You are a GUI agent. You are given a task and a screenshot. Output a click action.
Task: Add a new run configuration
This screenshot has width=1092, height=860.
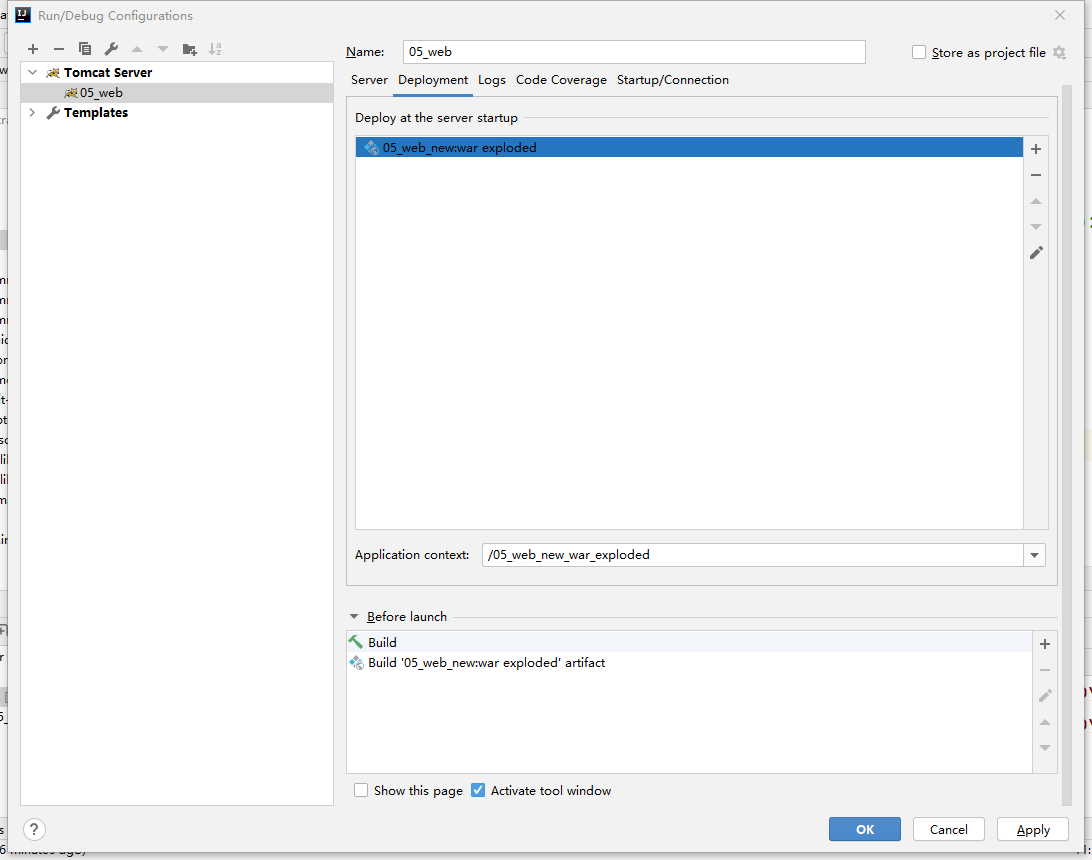coord(33,48)
